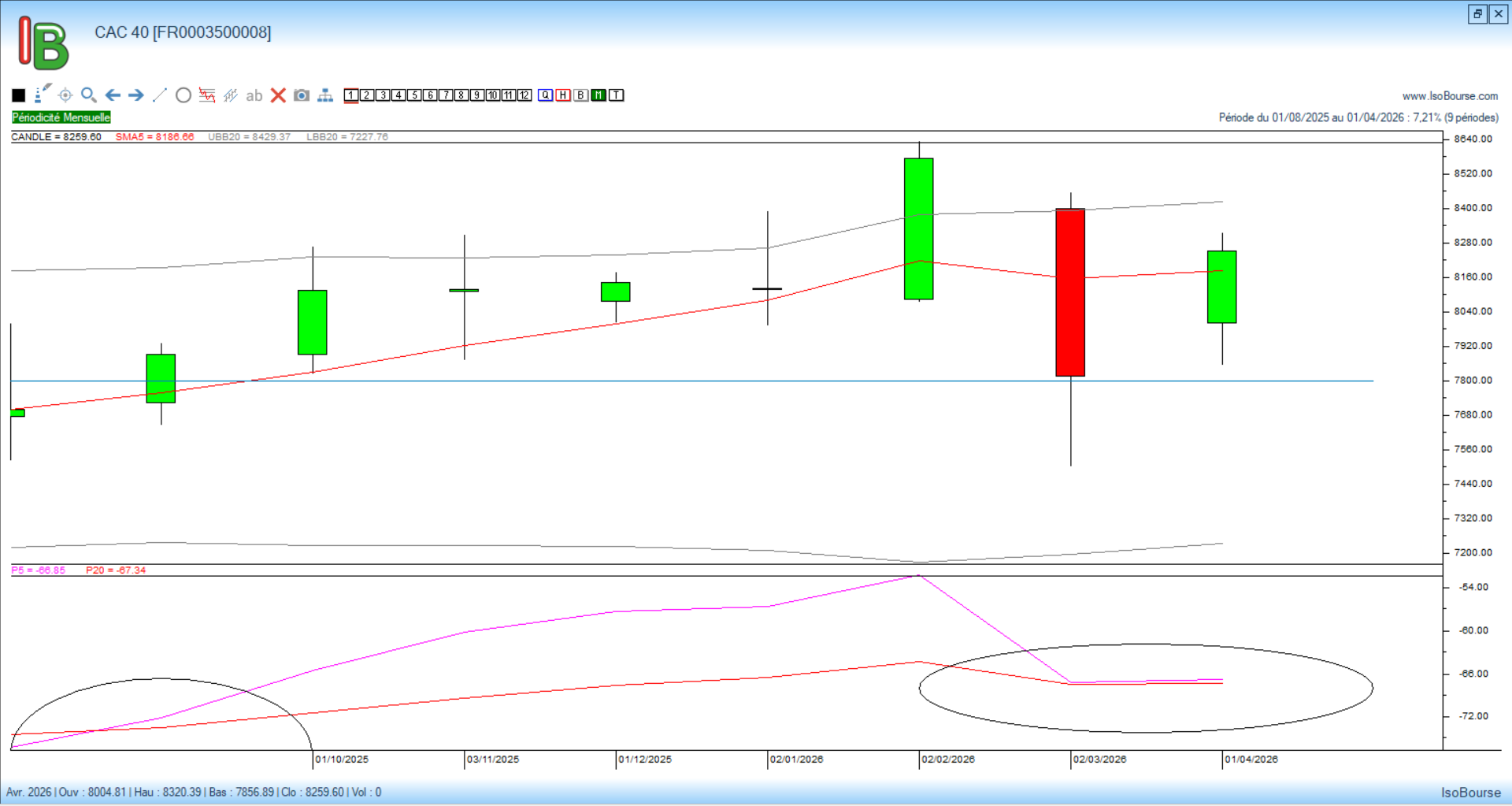
Task: Toggle the Q daily periodicity button
Action: 546,95
